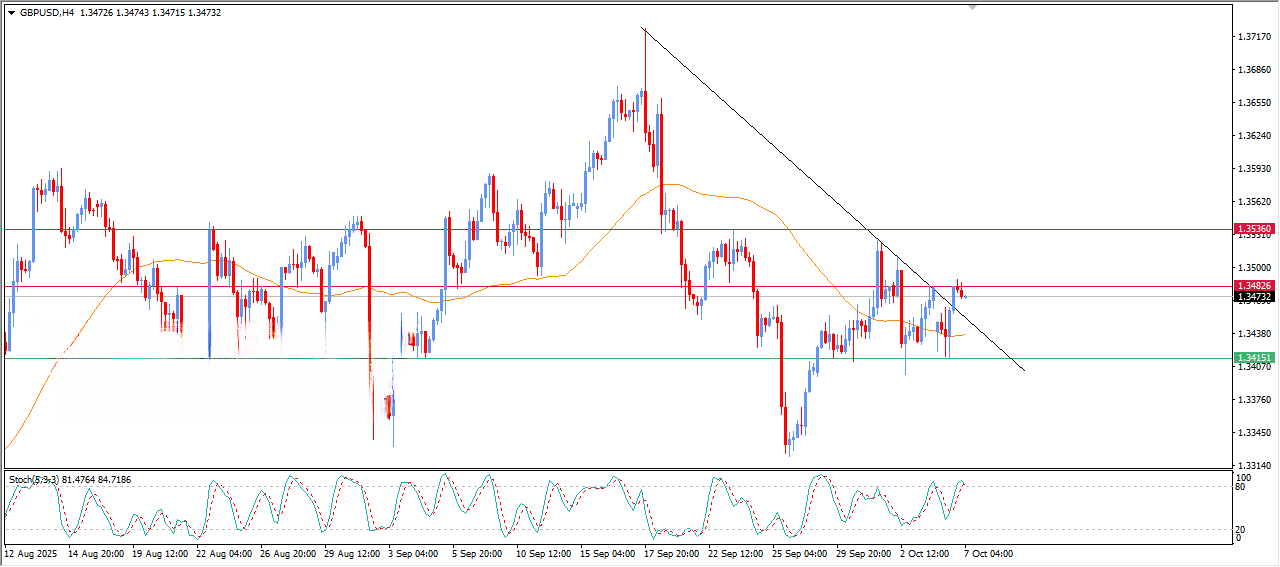The image size is (1280, 567).
Task: Click the green 1.34151 price label
Action: coord(1254,358)
